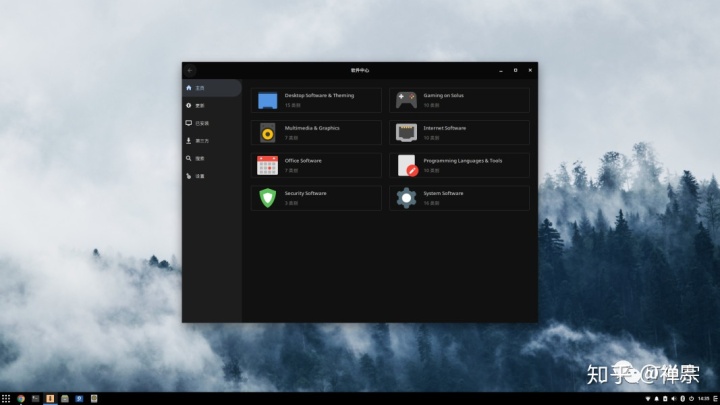Open the Raven sidebar with the rightmost tray icon
The height and width of the screenshot is (405, 720).
click(x=715, y=399)
